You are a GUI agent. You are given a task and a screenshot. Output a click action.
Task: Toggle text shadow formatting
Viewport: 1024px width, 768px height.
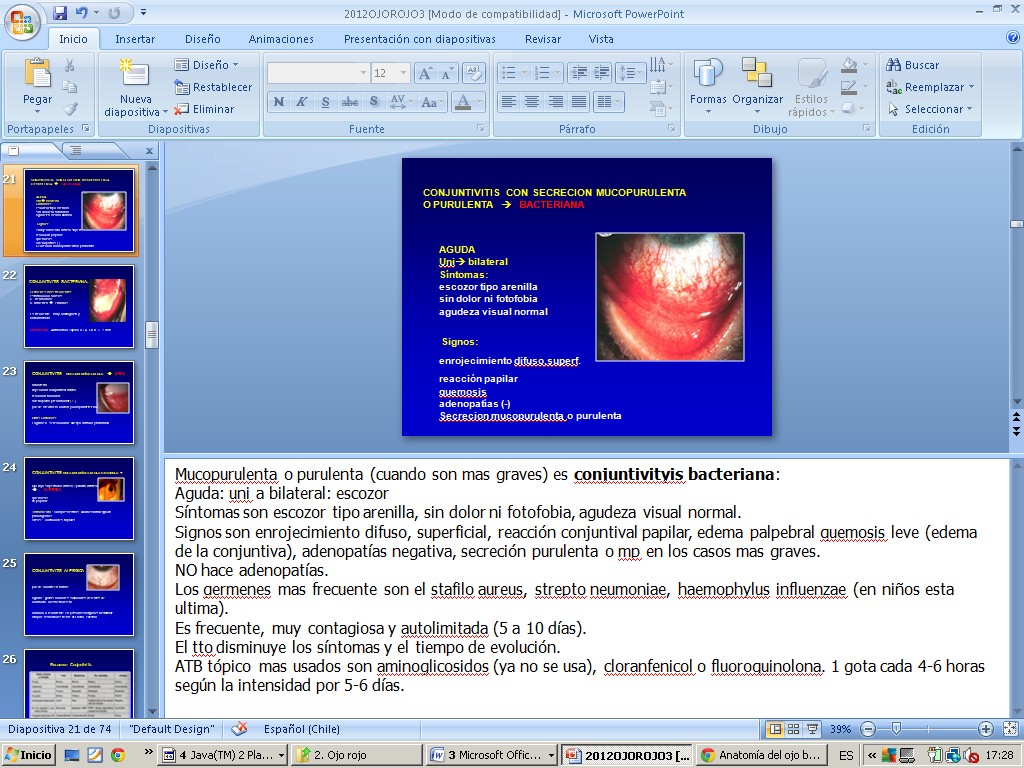click(373, 102)
